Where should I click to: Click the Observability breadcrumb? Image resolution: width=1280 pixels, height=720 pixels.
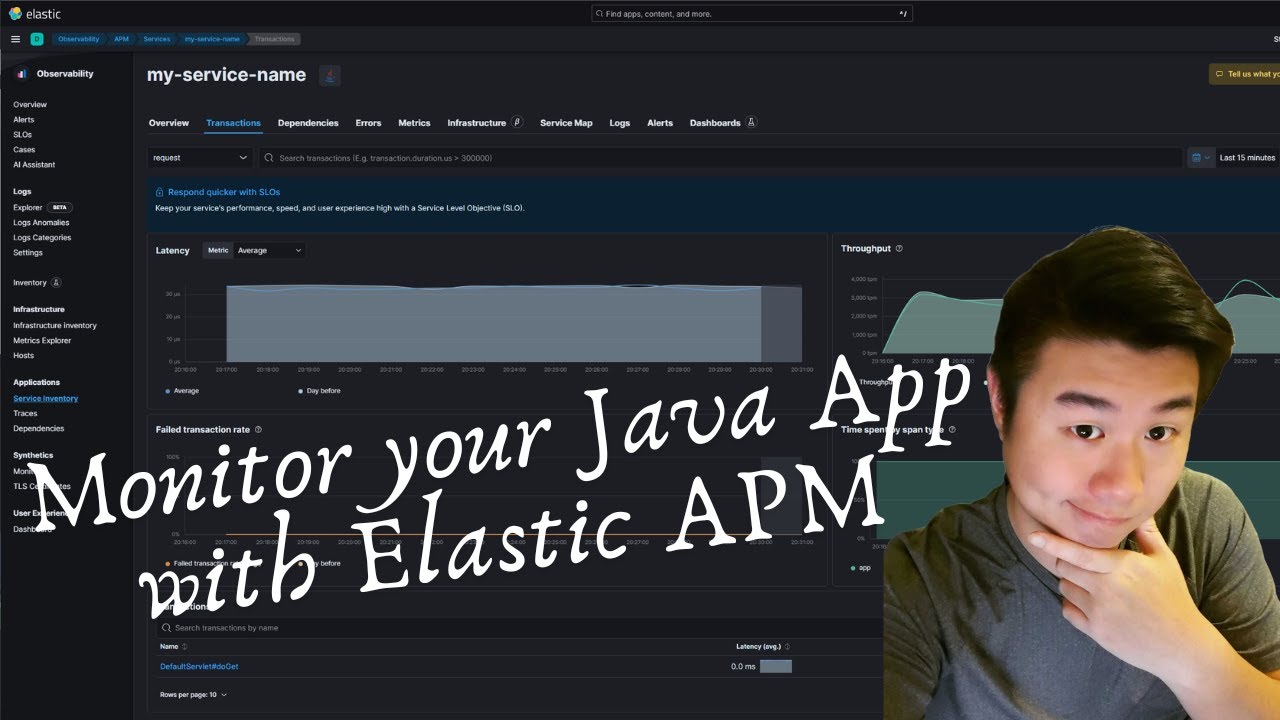tap(78, 39)
